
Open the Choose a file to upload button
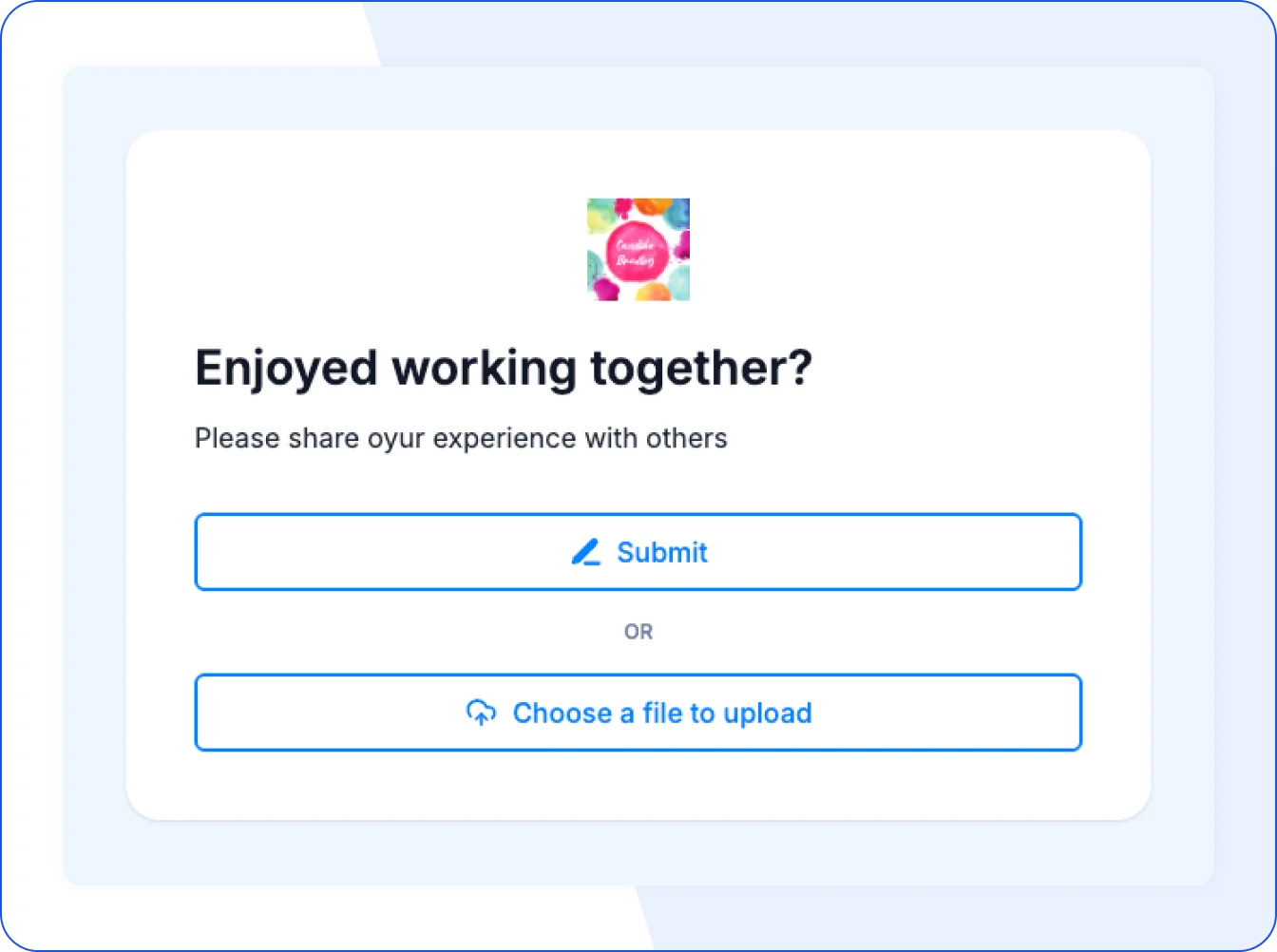(x=638, y=713)
